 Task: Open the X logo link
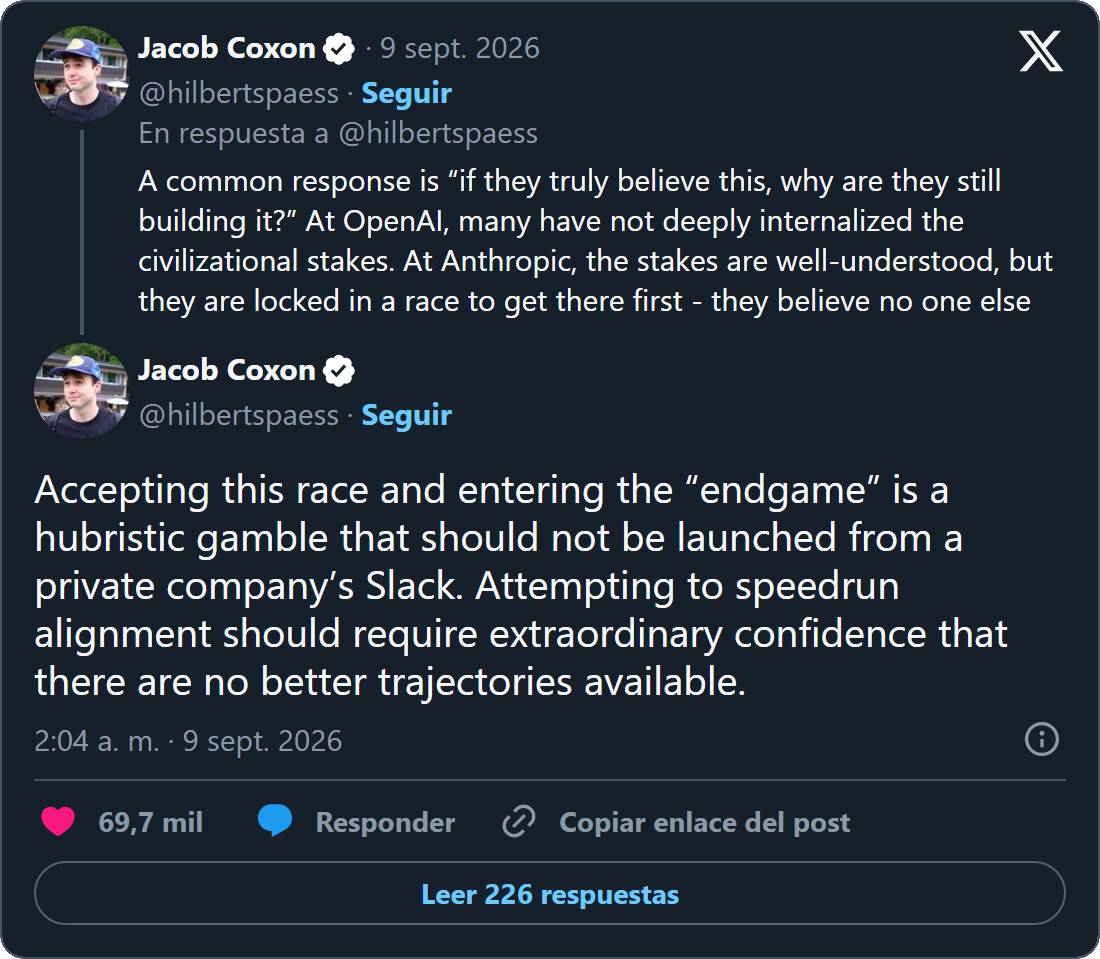click(x=1040, y=51)
